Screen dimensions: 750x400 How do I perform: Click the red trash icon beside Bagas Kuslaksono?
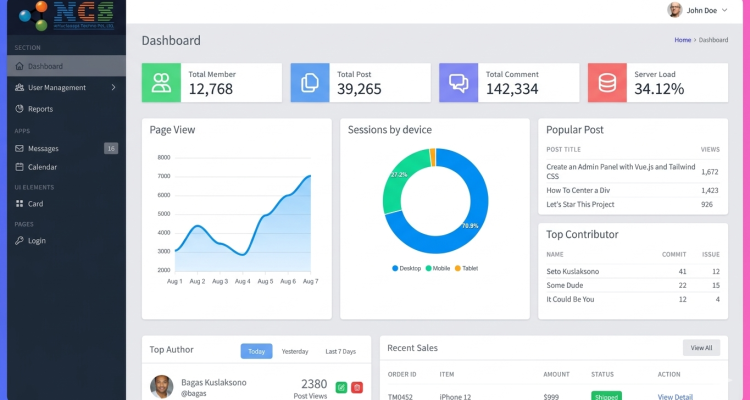tap(357, 388)
